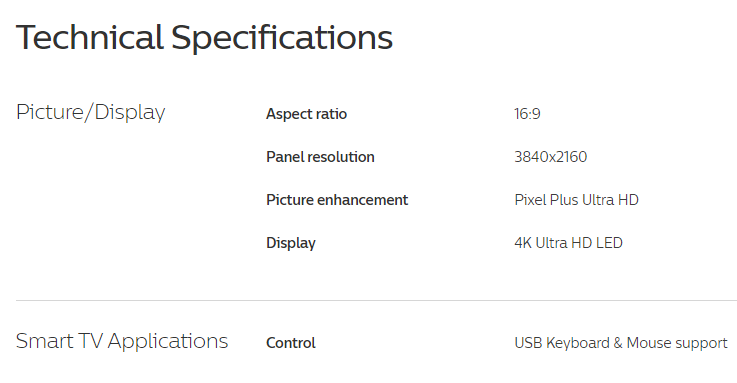
Task: Select USB Keyboard & Mouse support text
Action: coord(621,343)
